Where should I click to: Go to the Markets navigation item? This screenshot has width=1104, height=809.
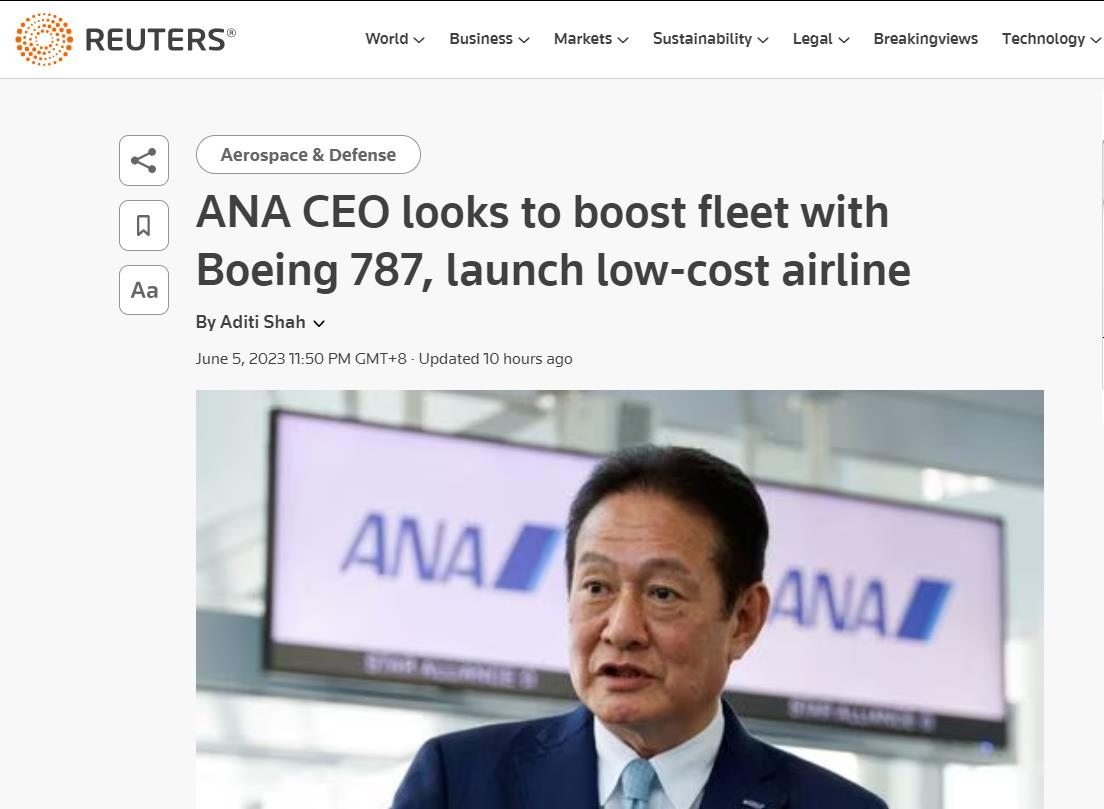pyautogui.click(x=582, y=39)
